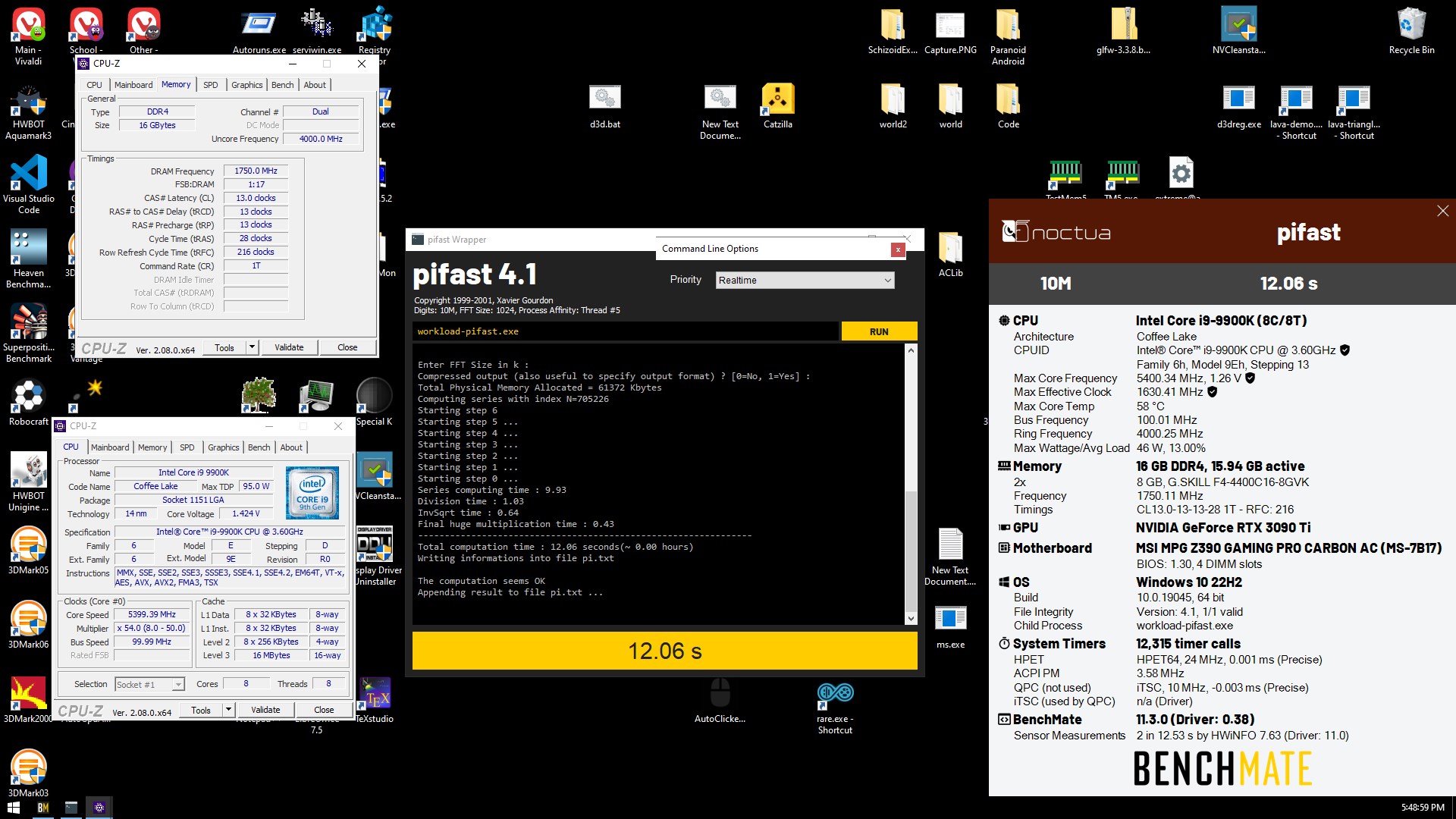The image size is (1456, 819).
Task: Open Windows Start menu
Action: (x=14, y=808)
